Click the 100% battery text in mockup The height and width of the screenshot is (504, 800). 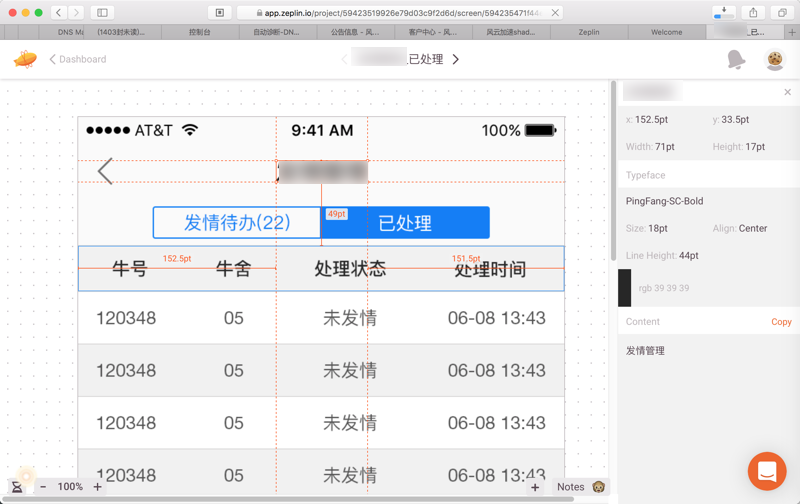coord(501,131)
